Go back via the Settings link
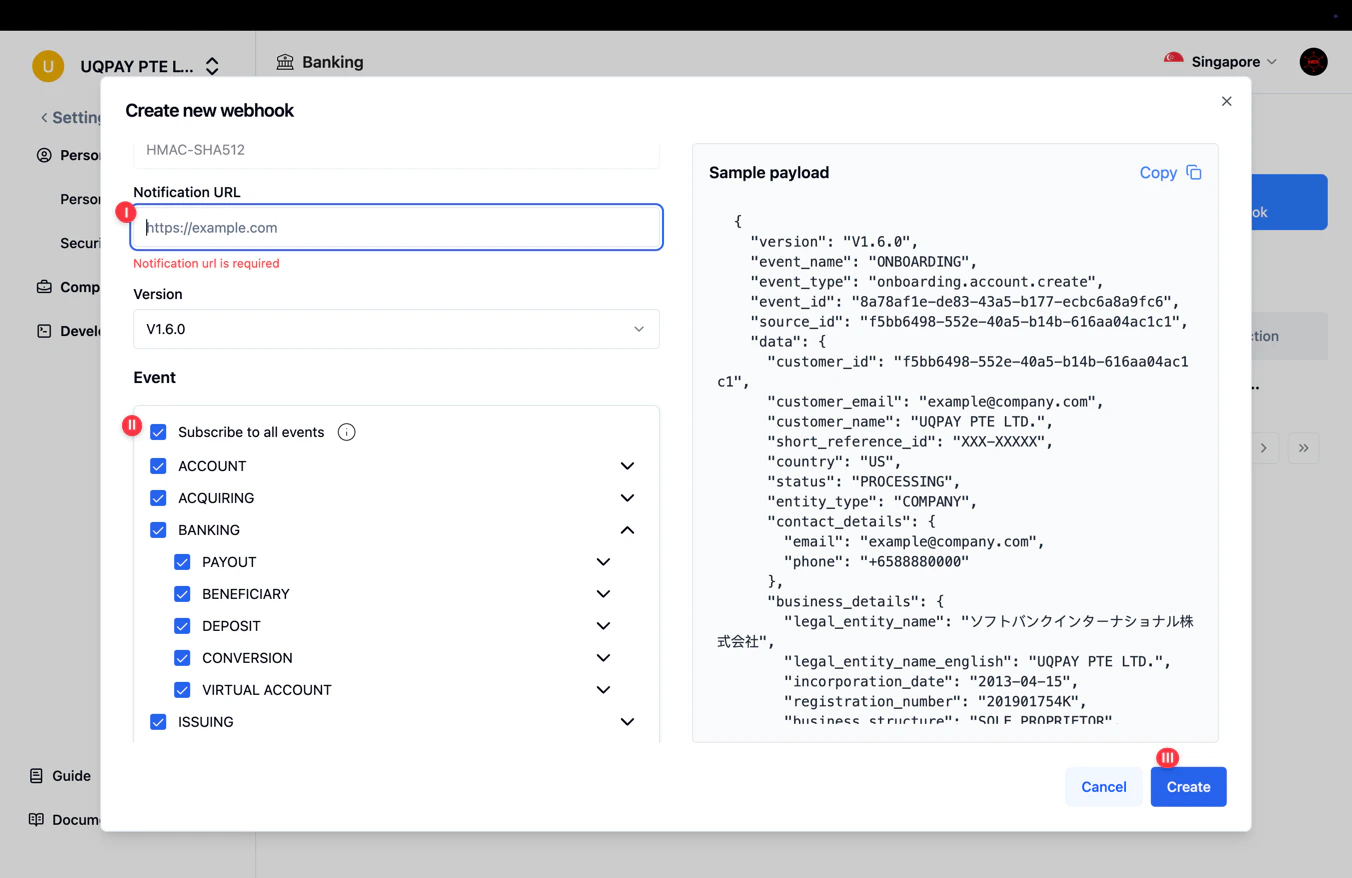The width and height of the screenshot is (1352, 878). tap(70, 117)
